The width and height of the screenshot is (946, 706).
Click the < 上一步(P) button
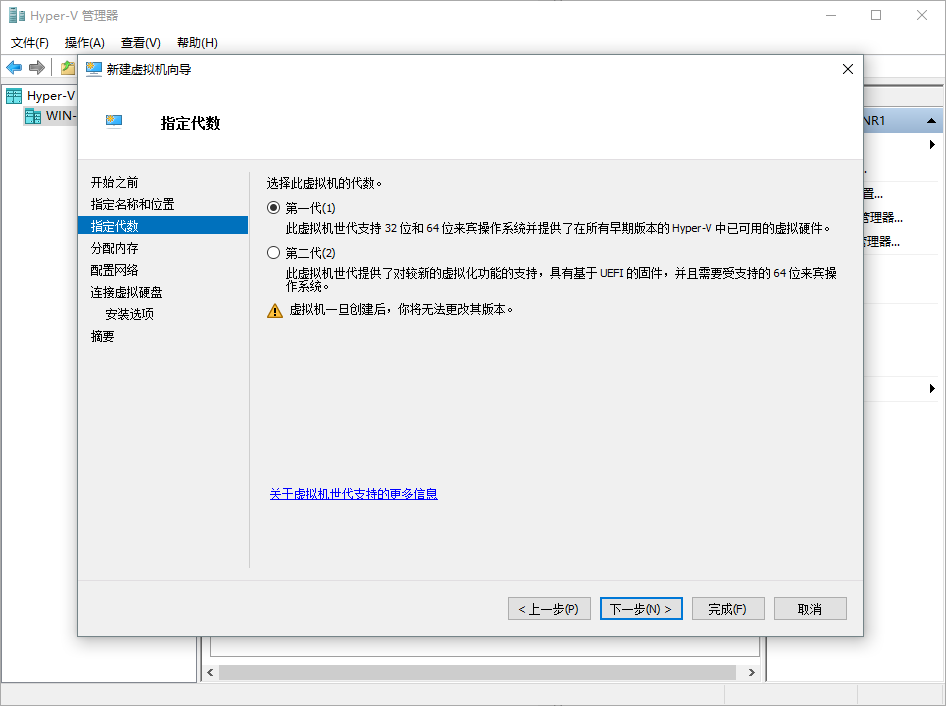[549, 609]
